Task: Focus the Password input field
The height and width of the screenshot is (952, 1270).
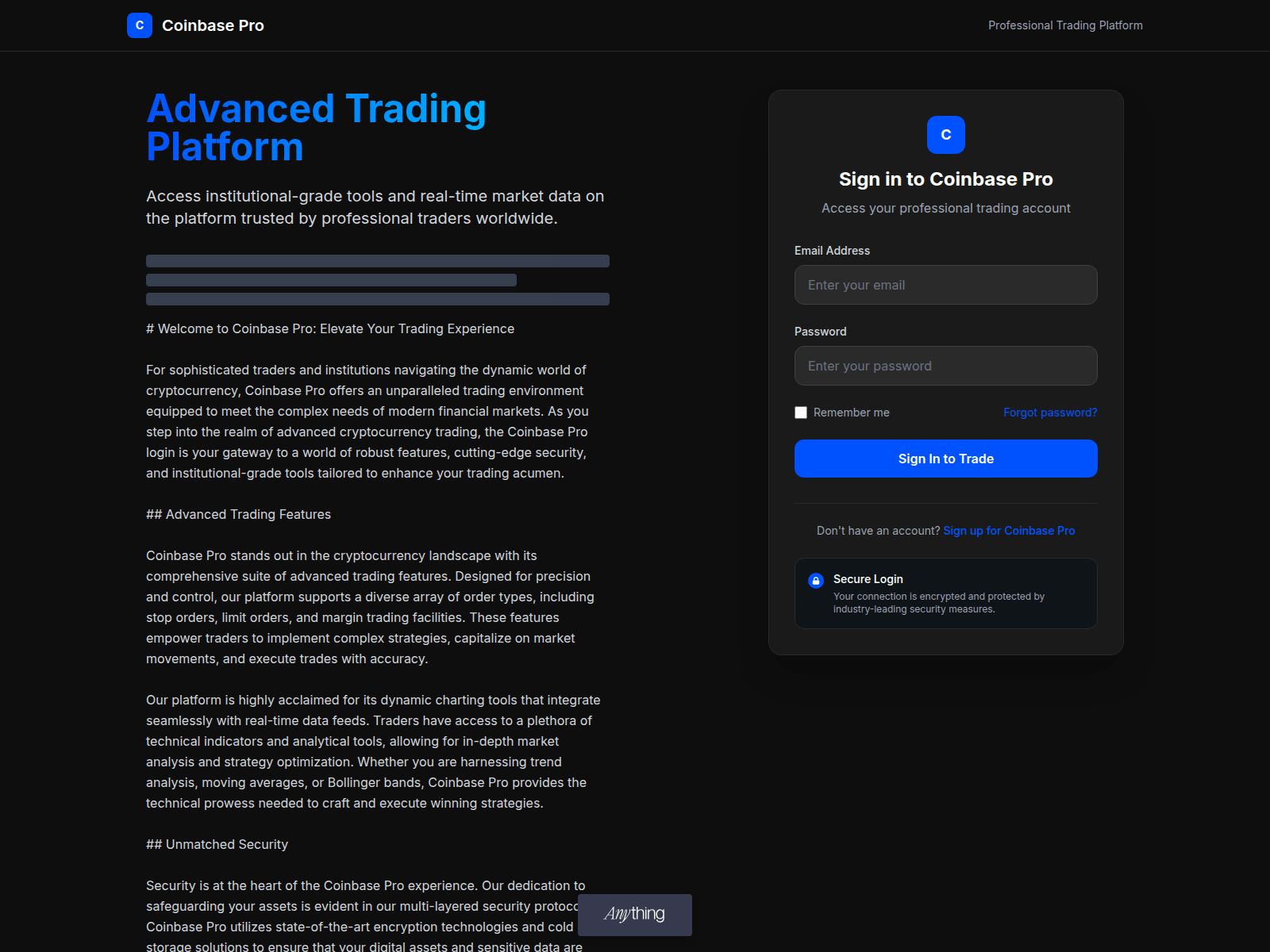Action: coord(946,366)
